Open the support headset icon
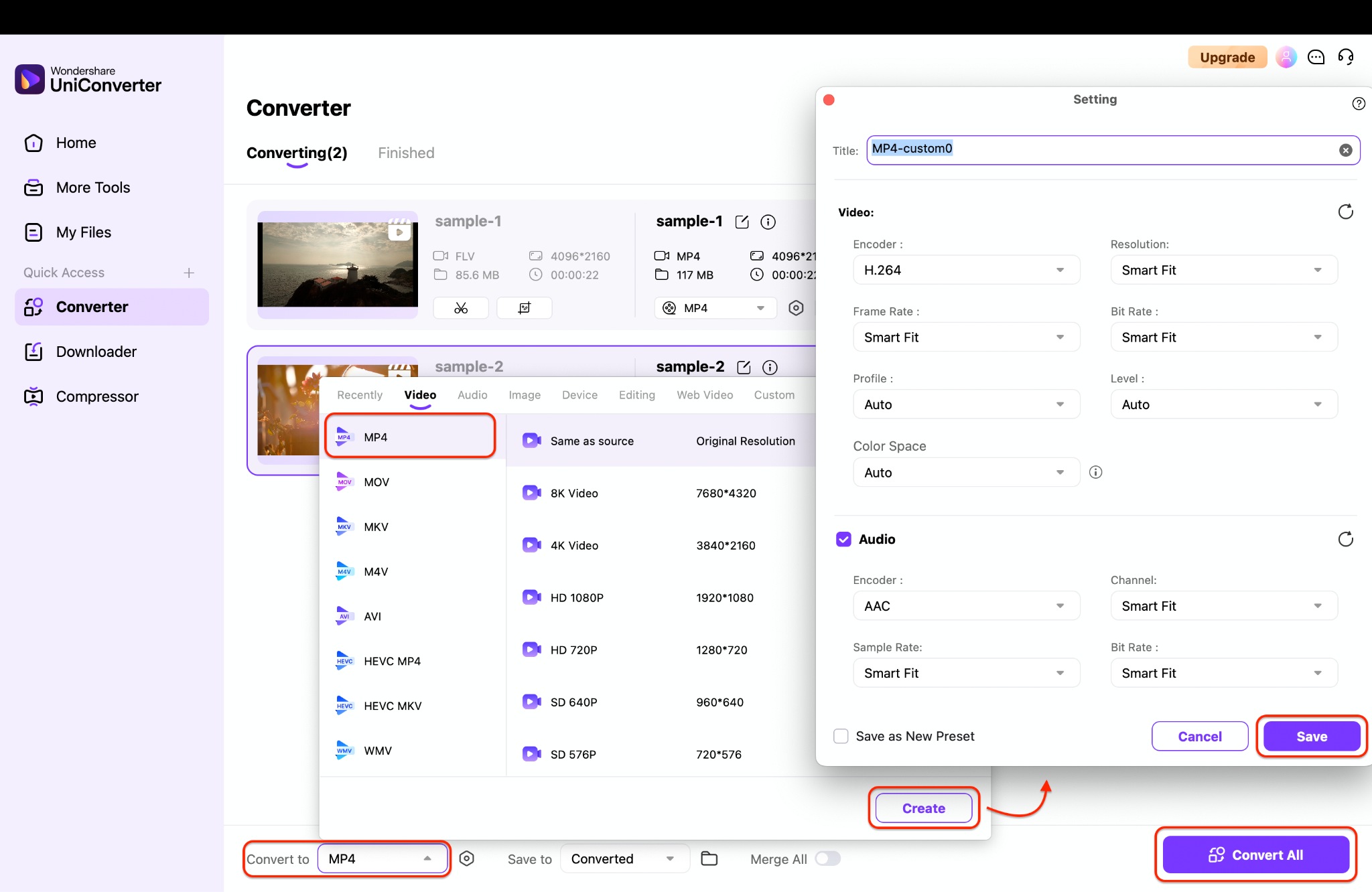Image resolution: width=1372 pixels, height=892 pixels. coord(1346,58)
